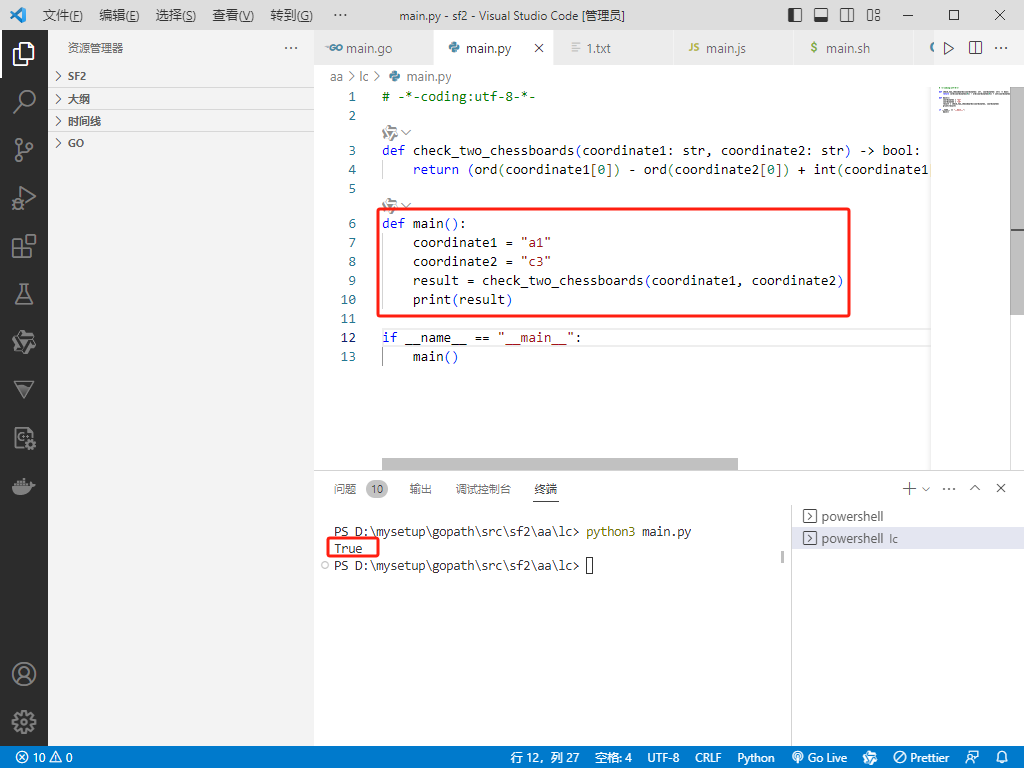1024x768 pixels.
Task: Open the 转到(G) menu
Action: coord(291,15)
